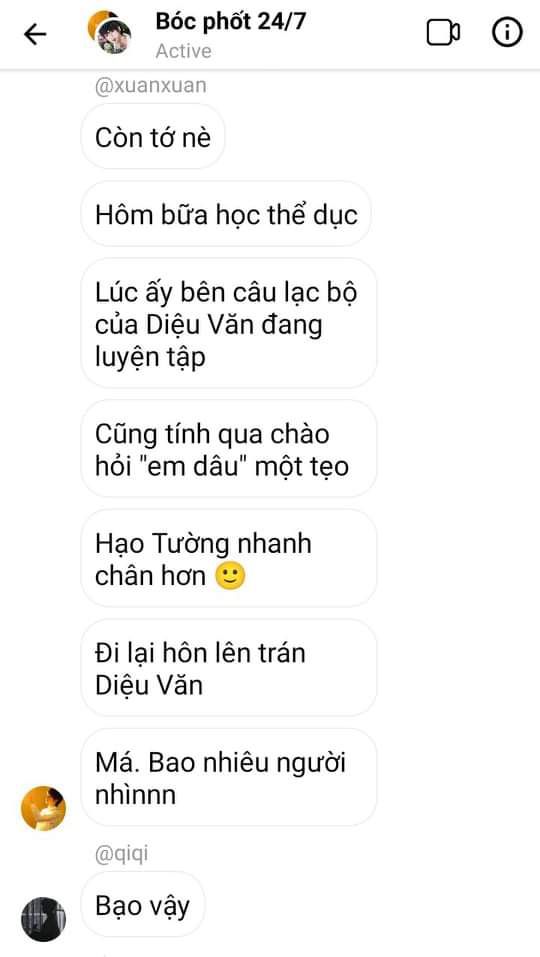This screenshot has width=540, height=957.
Task: Open orange profile avatar of xuanxuan
Action: (43, 808)
